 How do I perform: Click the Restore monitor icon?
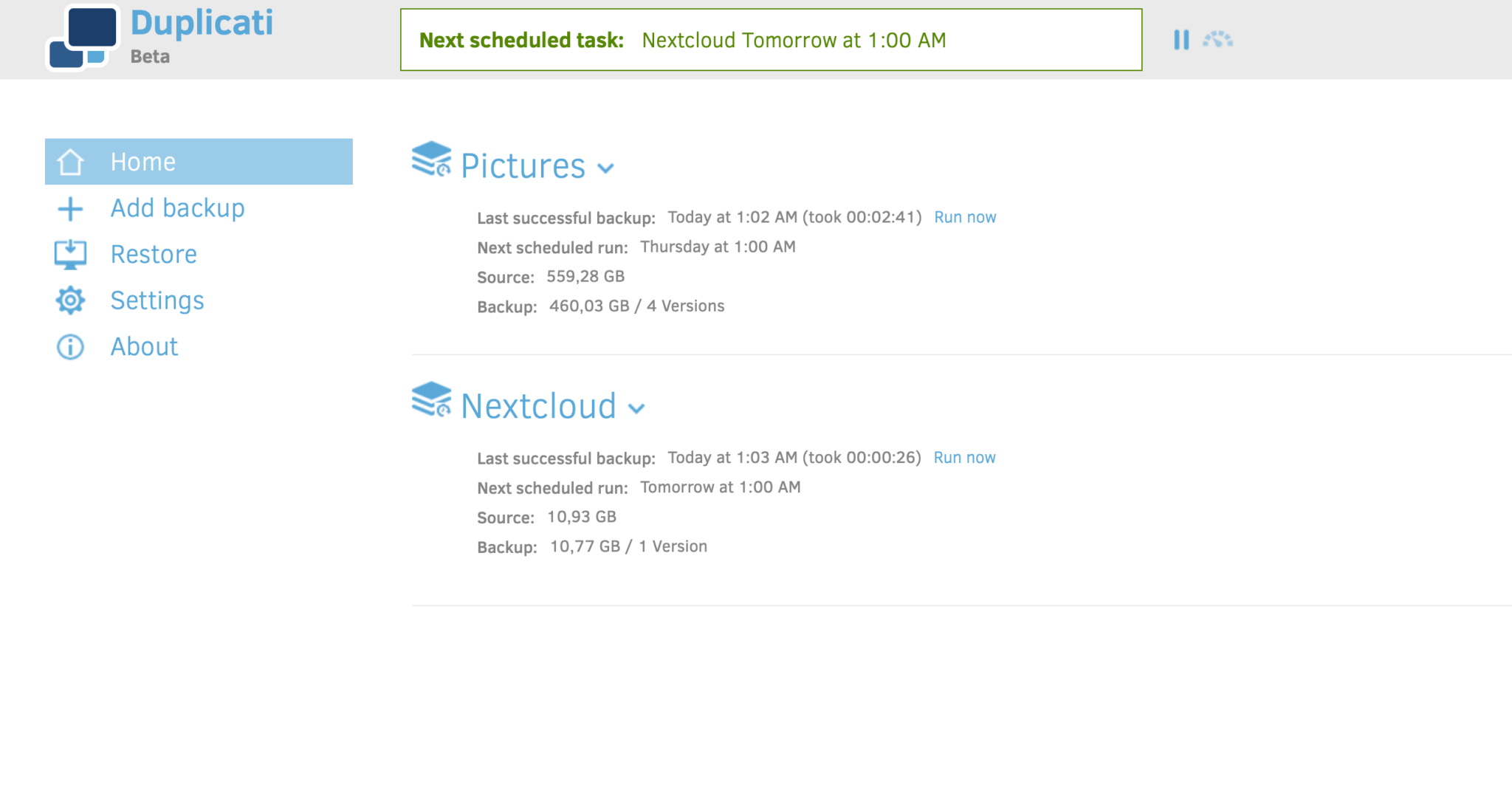pos(71,255)
